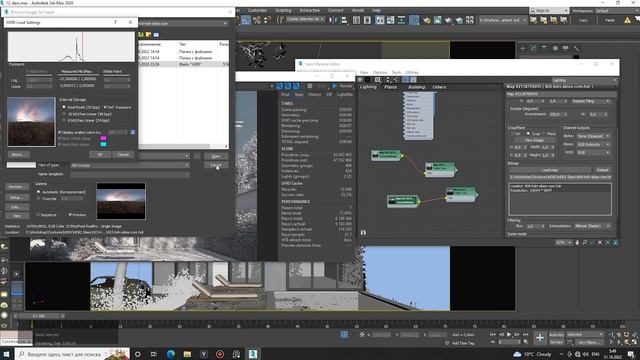This screenshot has height=360, width=640.
Task: Open the Mono channel output dropdown
Action: tap(593, 144)
